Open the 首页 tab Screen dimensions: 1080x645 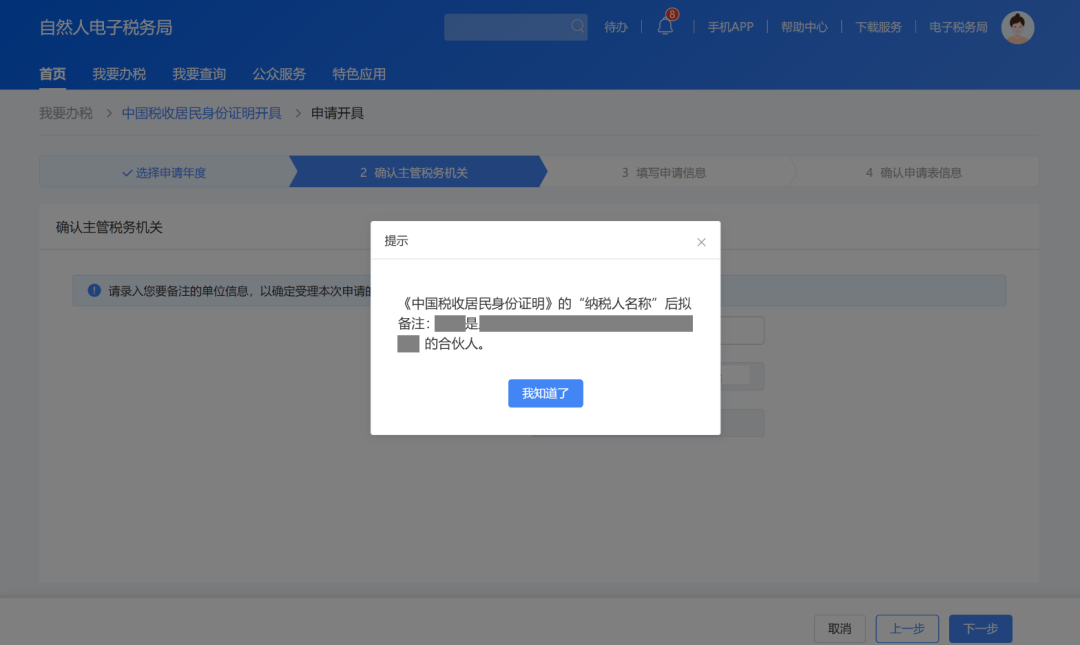coord(52,74)
